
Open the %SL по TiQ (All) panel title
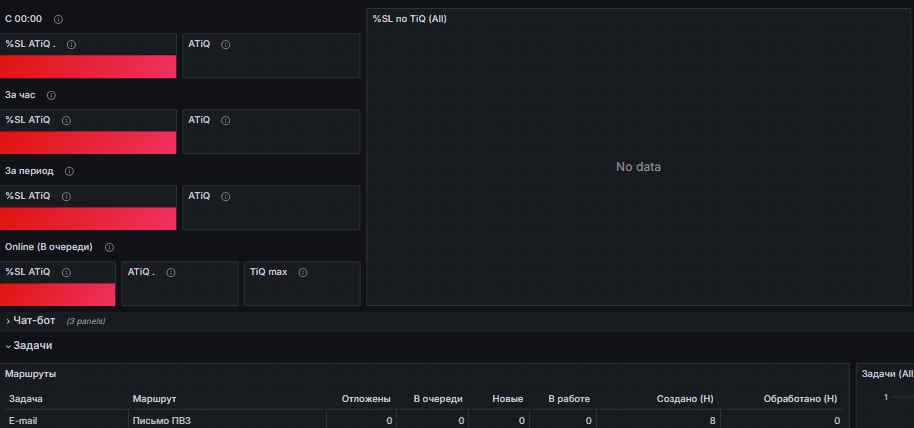coord(410,19)
